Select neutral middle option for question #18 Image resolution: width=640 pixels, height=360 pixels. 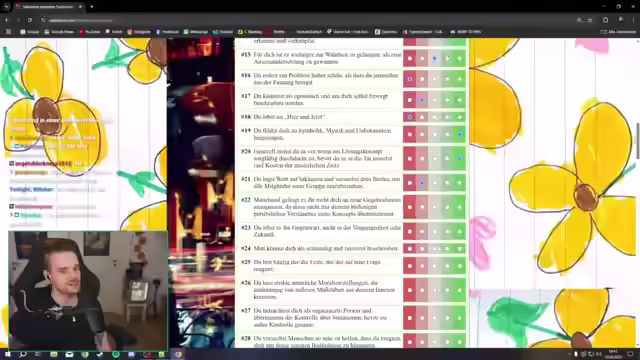point(434,117)
